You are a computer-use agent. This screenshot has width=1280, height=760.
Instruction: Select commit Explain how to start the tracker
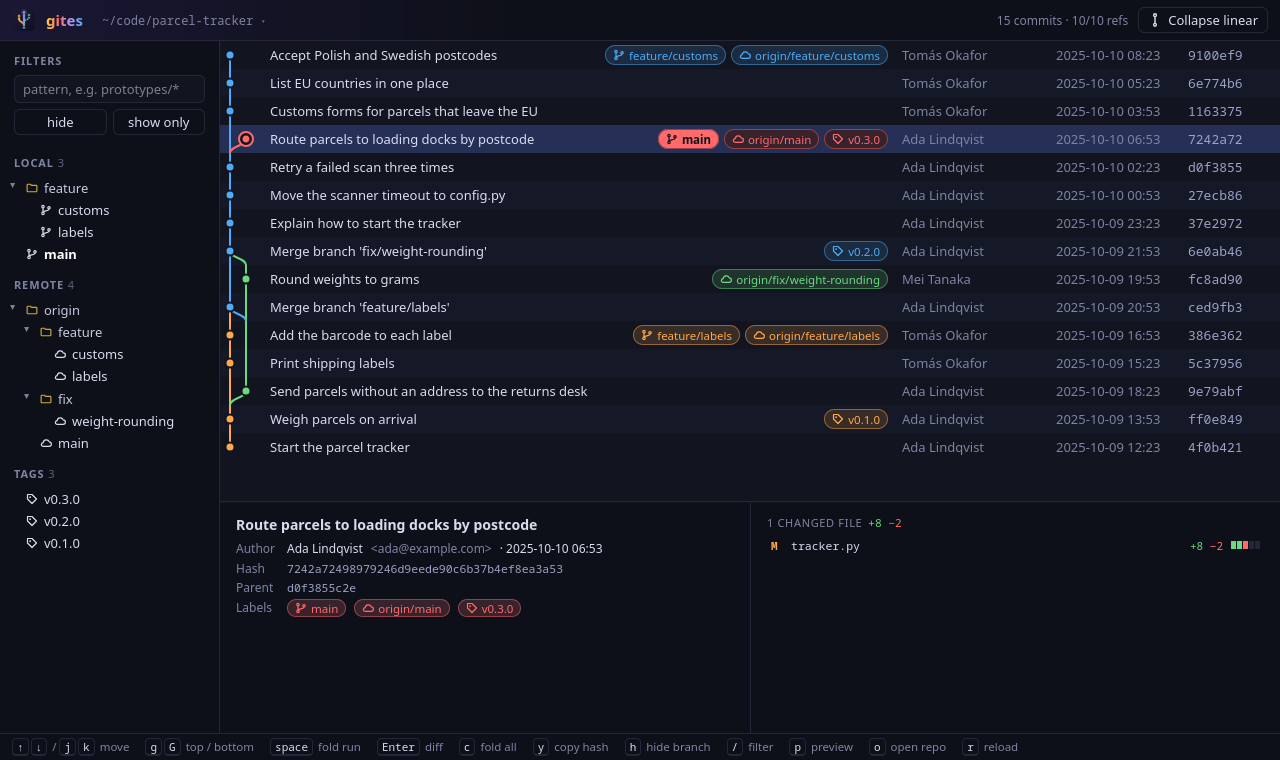coord(750,223)
